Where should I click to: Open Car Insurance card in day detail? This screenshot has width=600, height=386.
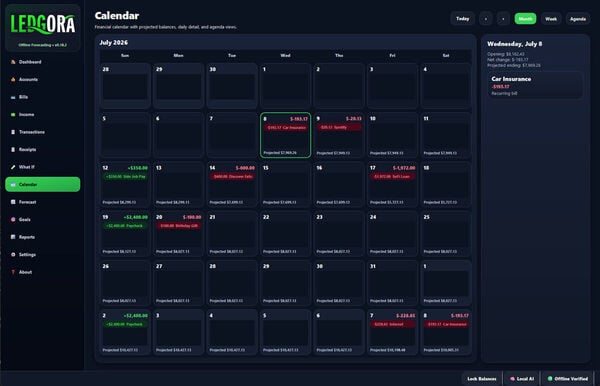pos(535,85)
